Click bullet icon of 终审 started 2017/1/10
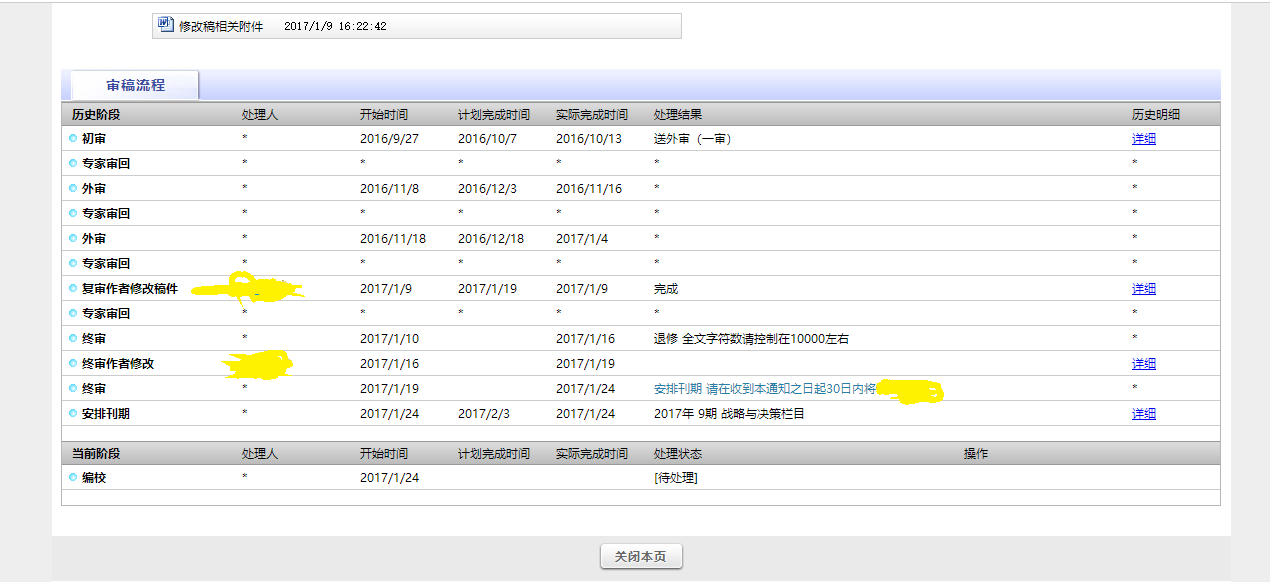The image size is (1270, 582). 73,339
